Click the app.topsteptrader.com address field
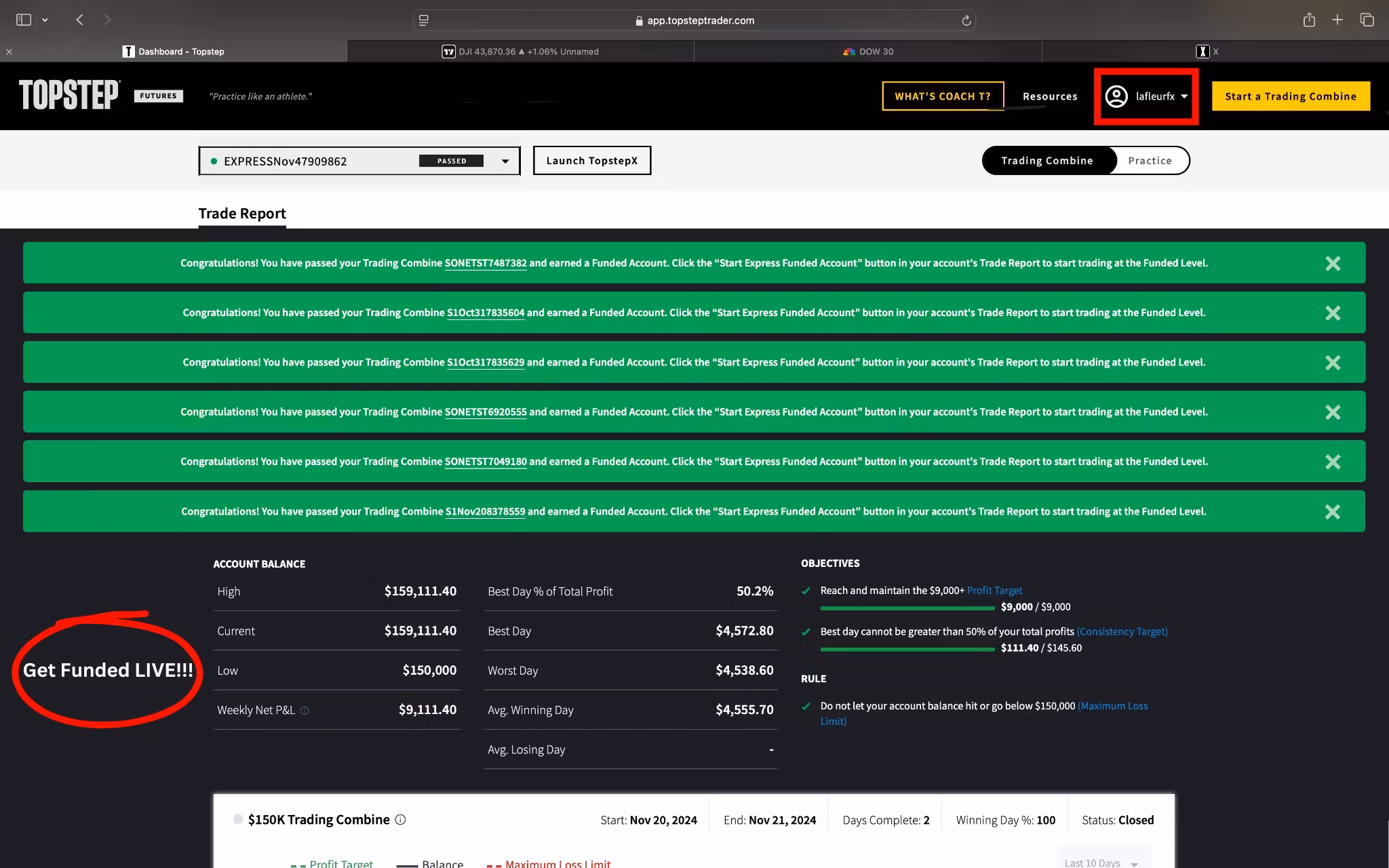The image size is (1389, 868). [694, 20]
